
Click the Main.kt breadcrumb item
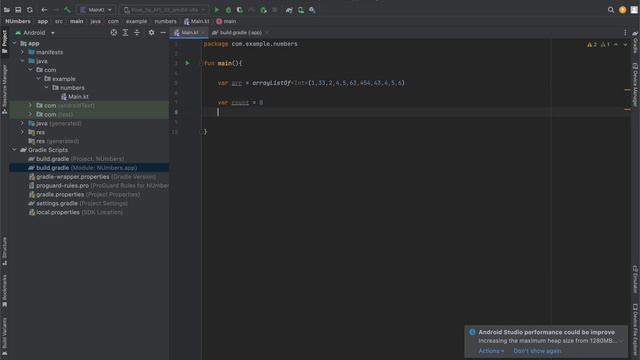click(197, 21)
